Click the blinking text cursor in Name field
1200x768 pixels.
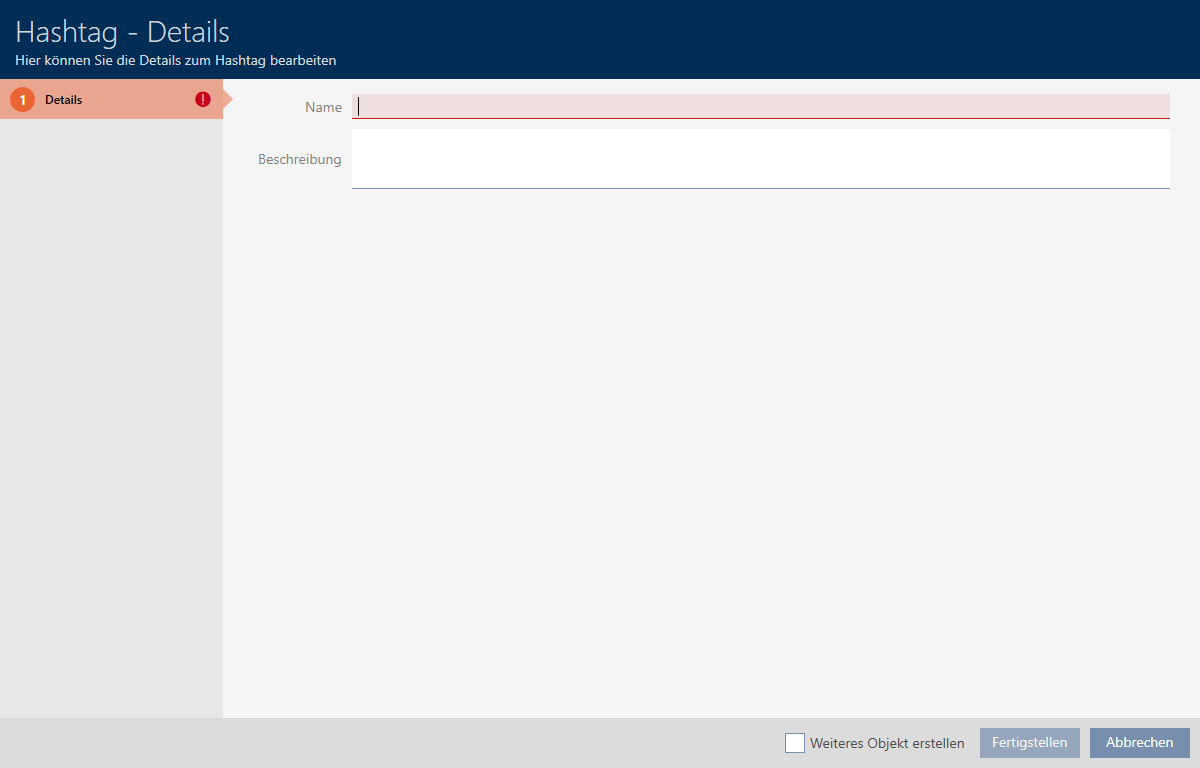[359, 106]
